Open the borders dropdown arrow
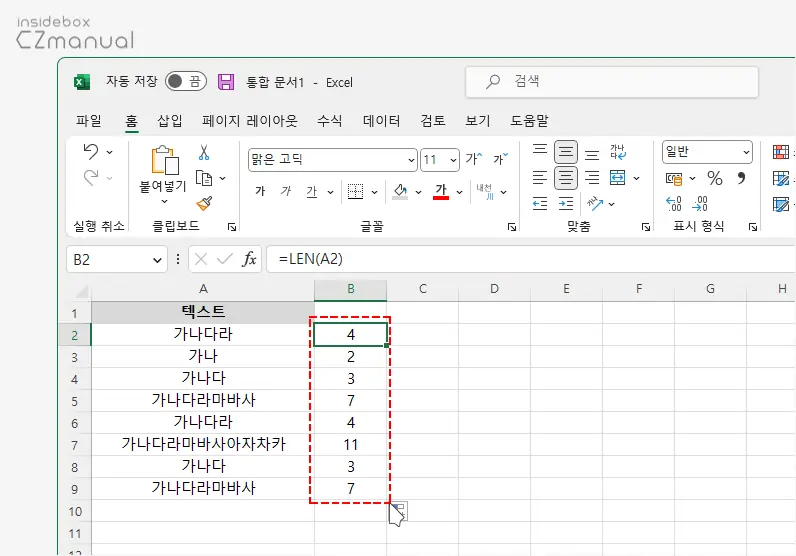 click(x=375, y=192)
